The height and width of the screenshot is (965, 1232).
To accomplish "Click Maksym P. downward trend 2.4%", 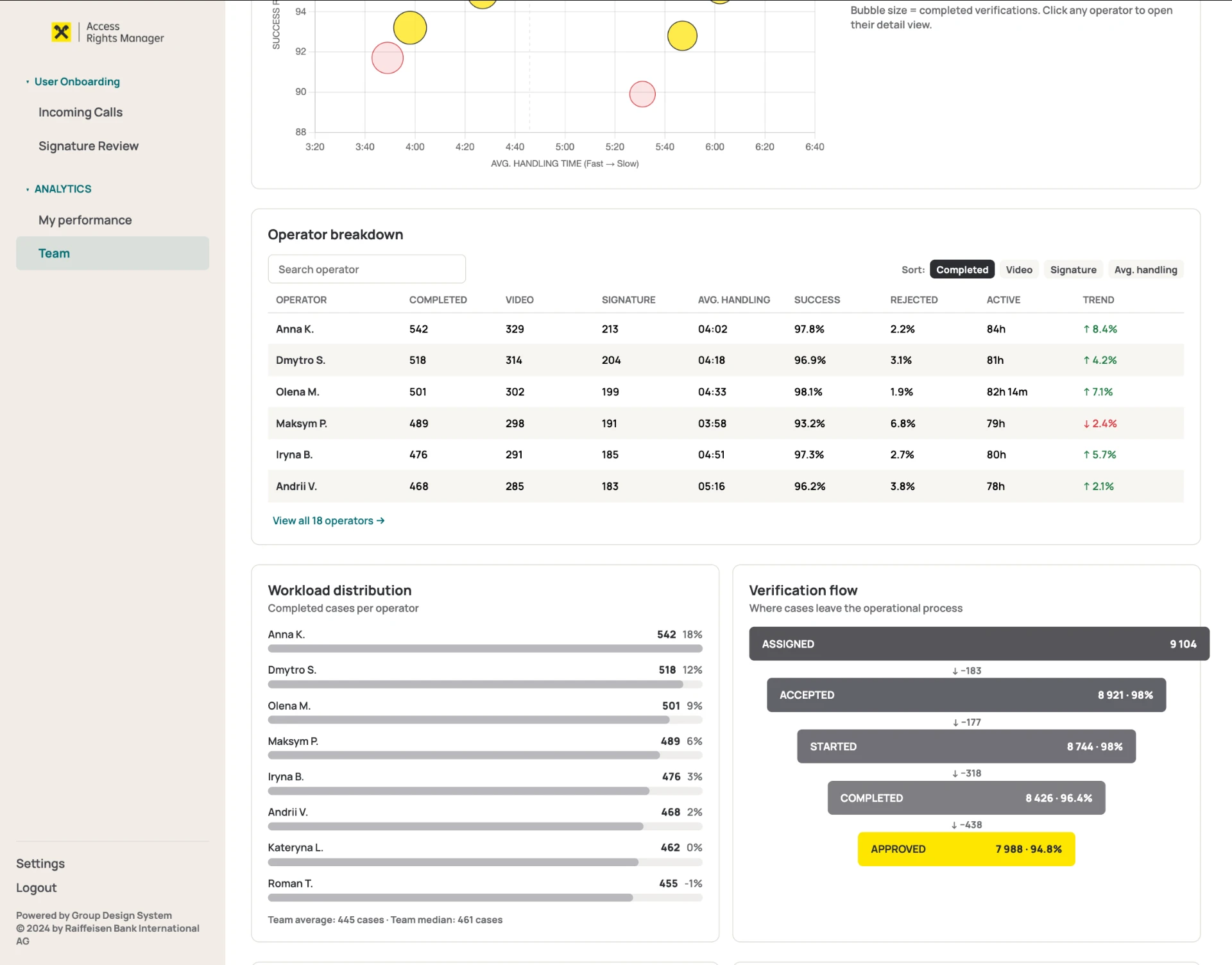I will point(1100,423).
